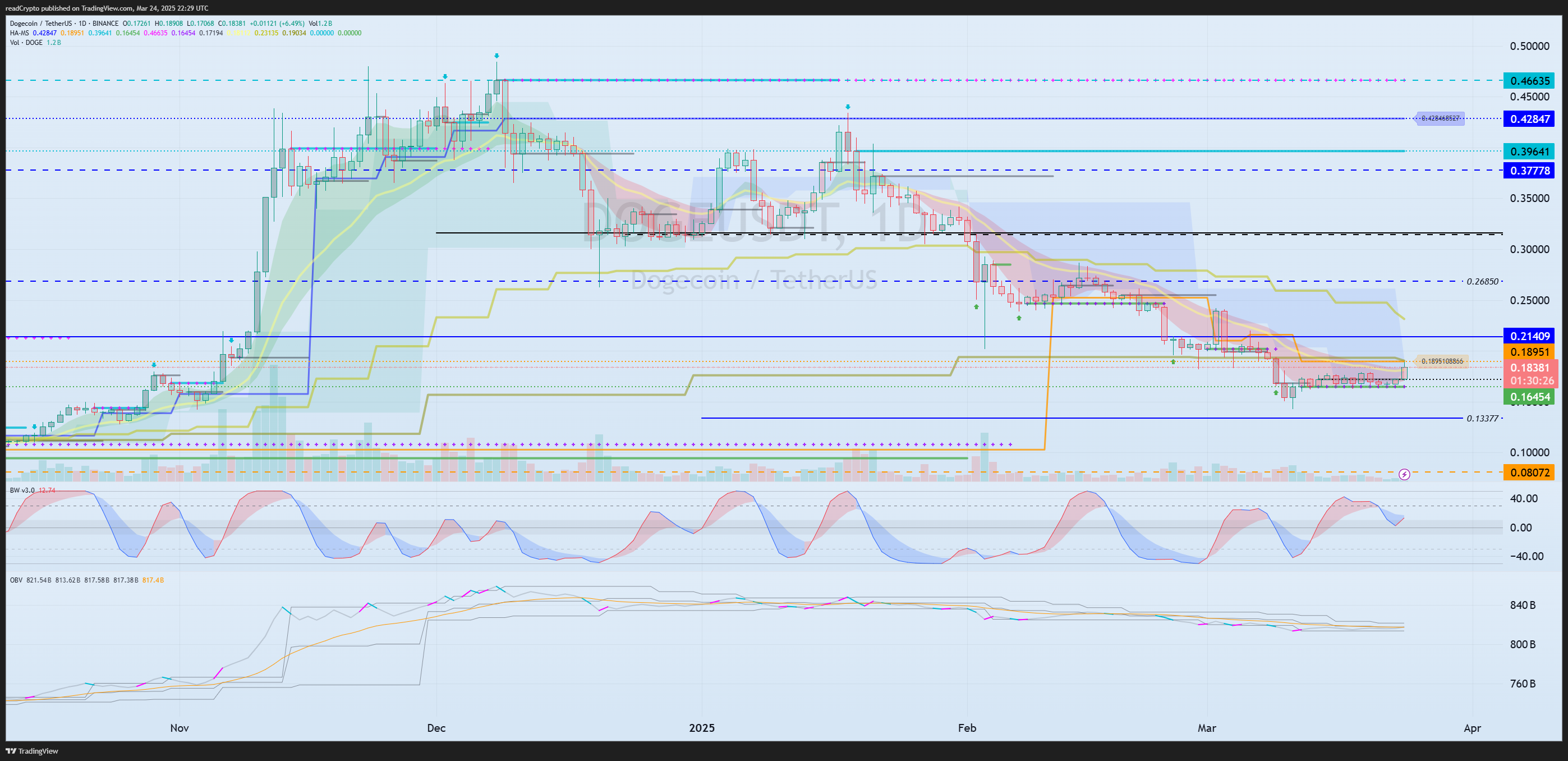
Task: Click the 12.74 value beside BW v3.0
Action: (47, 490)
